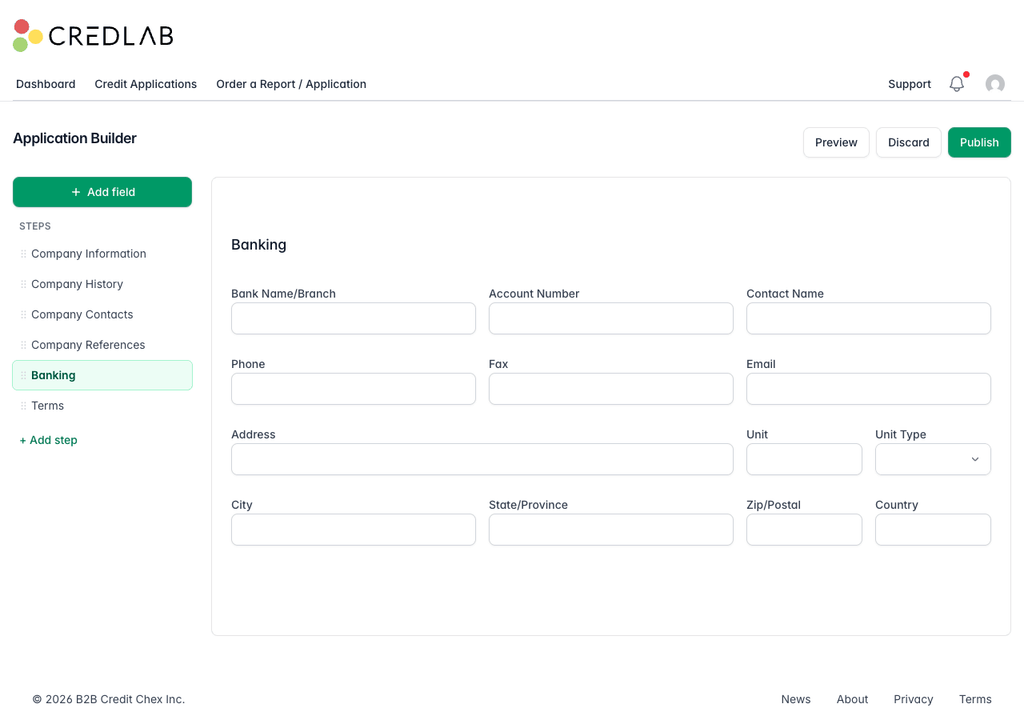Viewport: 1024px width, 720px height.
Task: Grab the drag handle beside Company References
Action: pyautogui.click(x=24, y=345)
